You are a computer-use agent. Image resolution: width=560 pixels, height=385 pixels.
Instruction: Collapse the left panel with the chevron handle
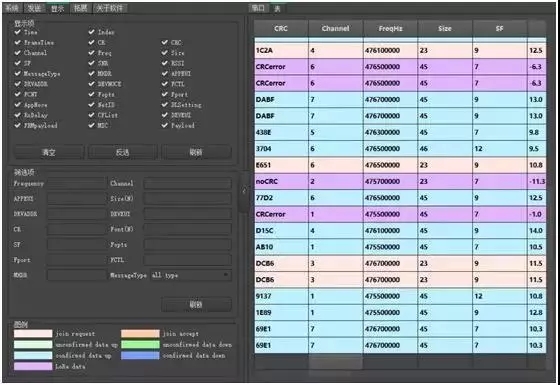244,192
